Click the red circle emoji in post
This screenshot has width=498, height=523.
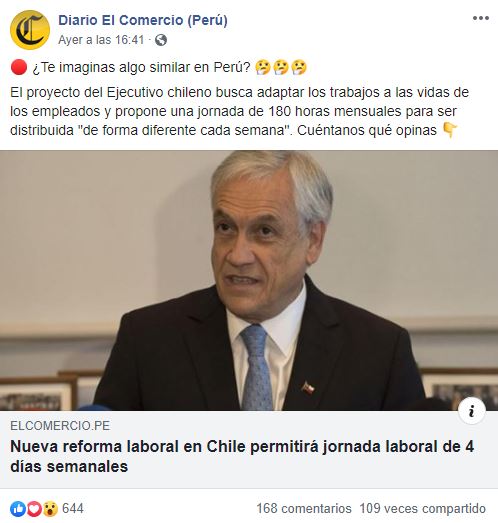pos(19,67)
